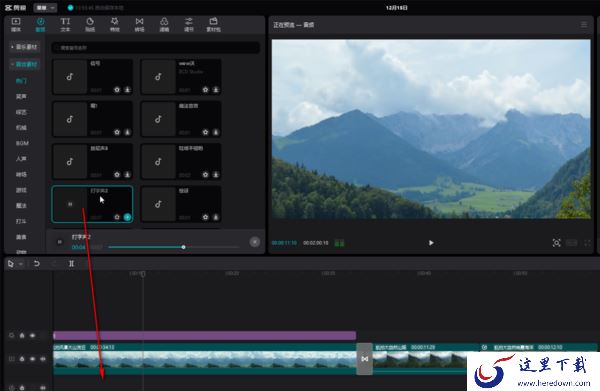Screen dimensions: 600x391
Task: Play the preview in the player
Action: (431, 243)
